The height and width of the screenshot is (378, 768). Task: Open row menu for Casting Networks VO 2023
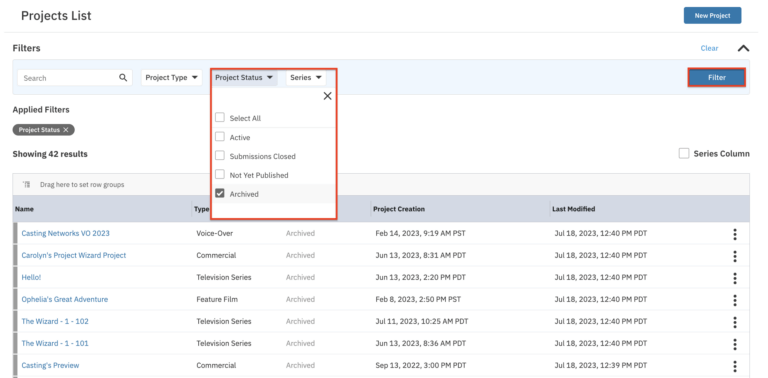click(735, 234)
